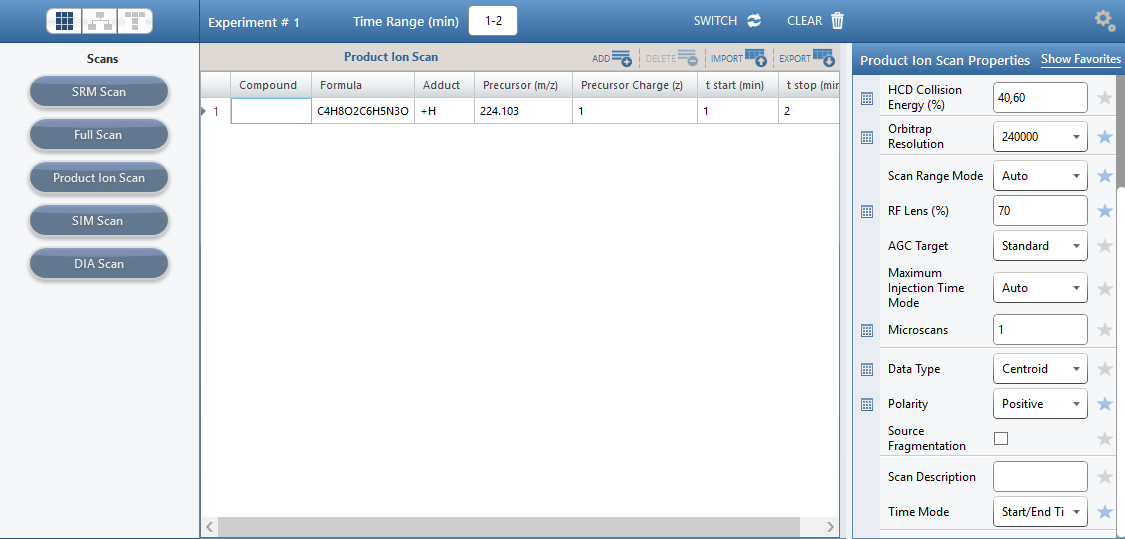Click the CLEAR trash icon
This screenshot has height=539, width=1125.
point(838,21)
